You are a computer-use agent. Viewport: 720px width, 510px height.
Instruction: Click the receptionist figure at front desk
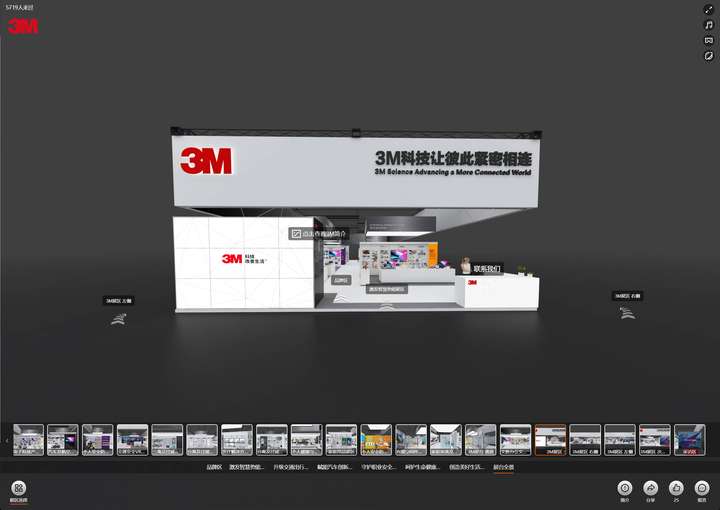[x=465, y=266]
